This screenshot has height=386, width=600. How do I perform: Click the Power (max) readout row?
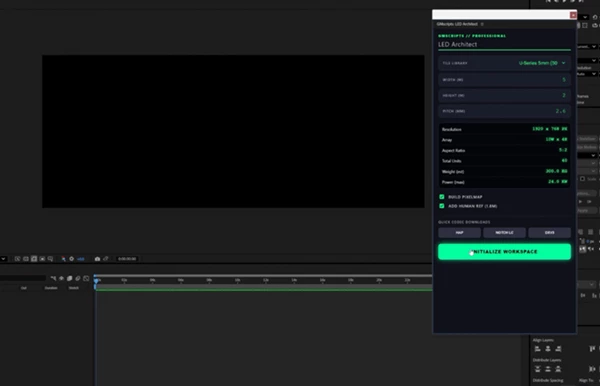click(x=504, y=182)
